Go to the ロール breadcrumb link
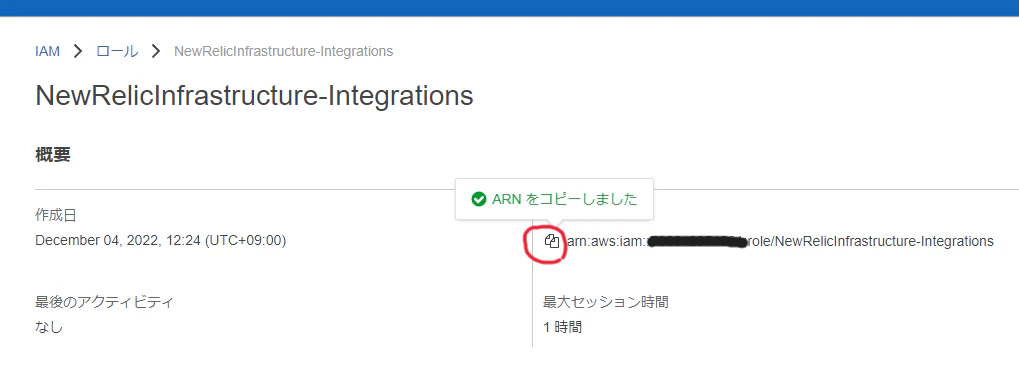Screen dimensions: 1019x379 (117, 51)
